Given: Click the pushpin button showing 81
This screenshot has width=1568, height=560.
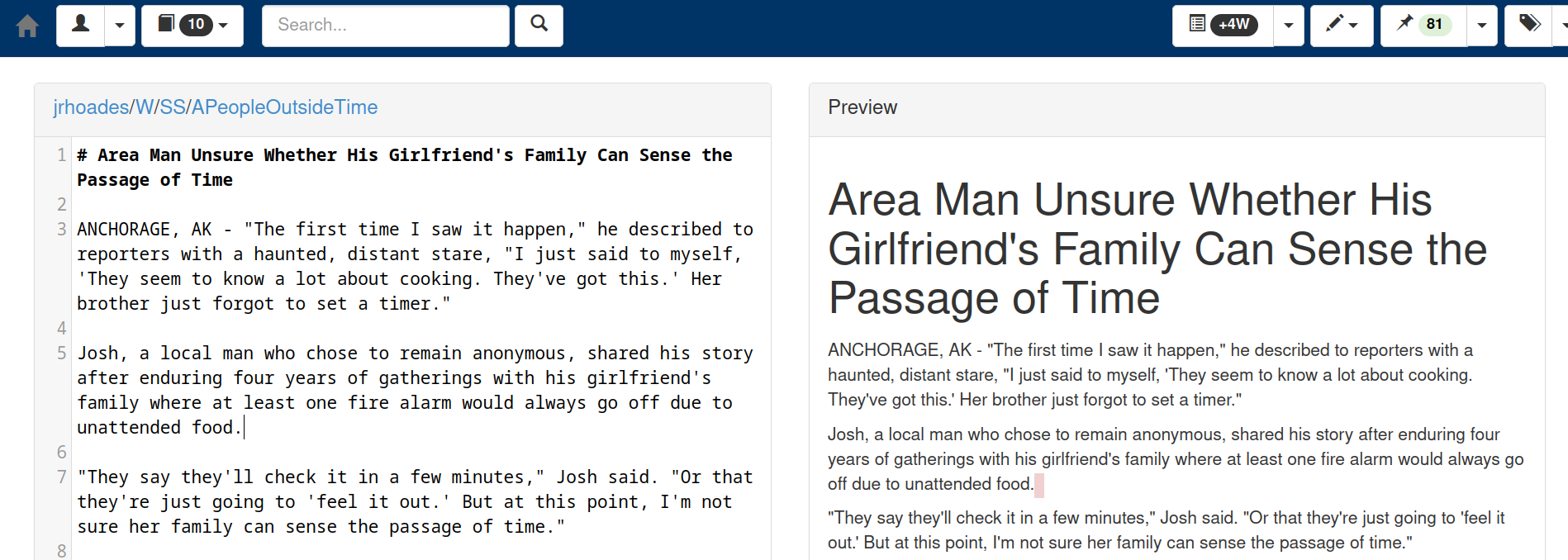Looking at the screenshot, I should (x=1423, y=26).
